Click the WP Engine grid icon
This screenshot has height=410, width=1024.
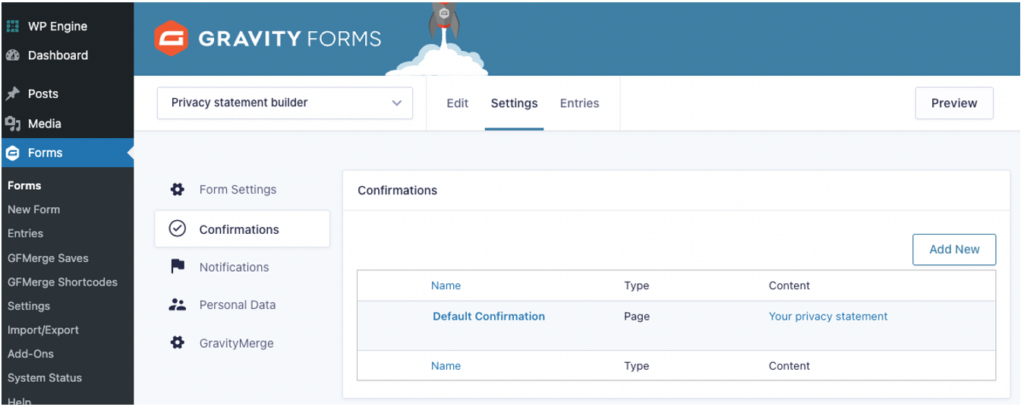(13, 25)
